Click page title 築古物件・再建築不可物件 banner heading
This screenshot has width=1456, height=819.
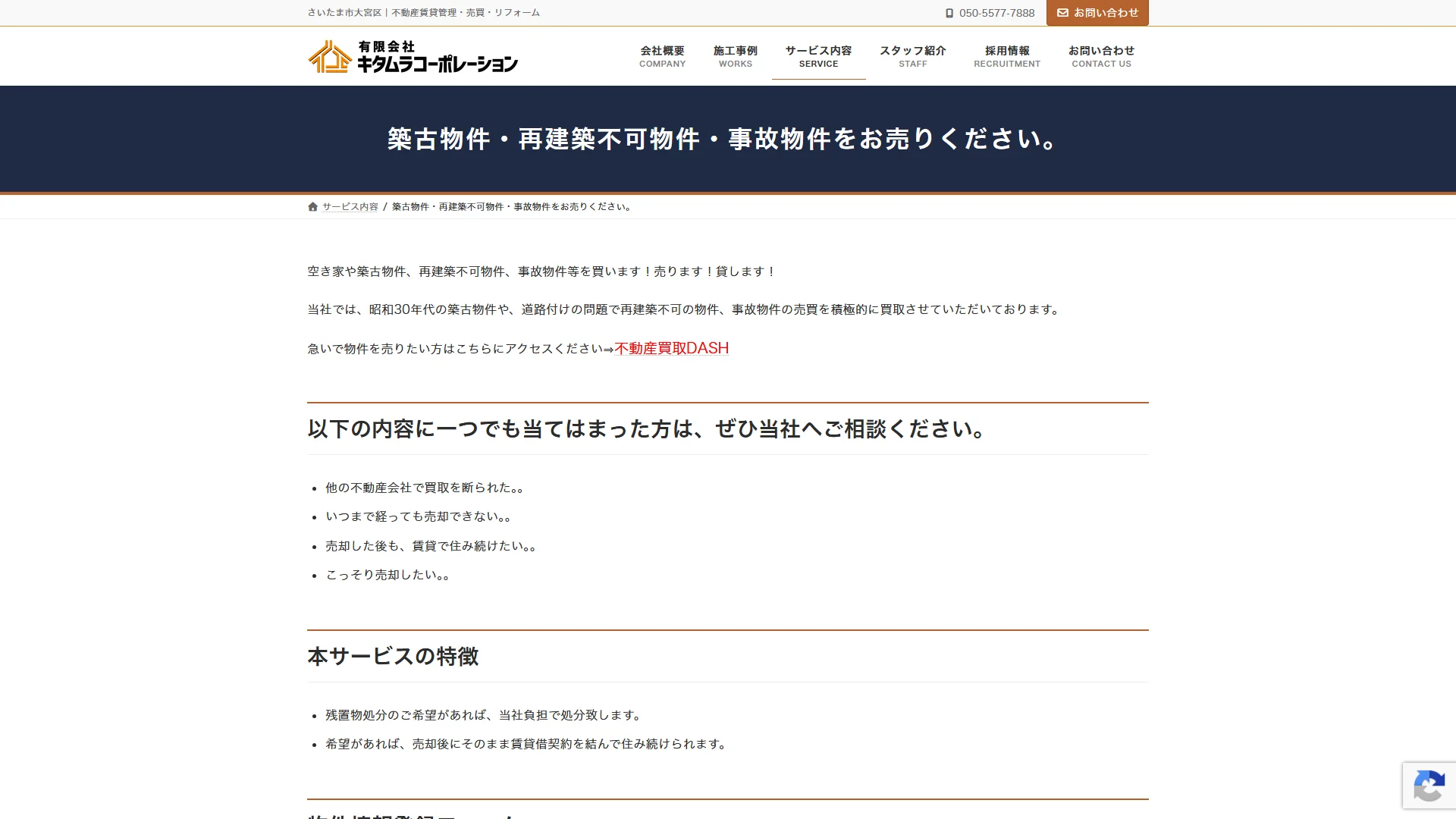722,139
